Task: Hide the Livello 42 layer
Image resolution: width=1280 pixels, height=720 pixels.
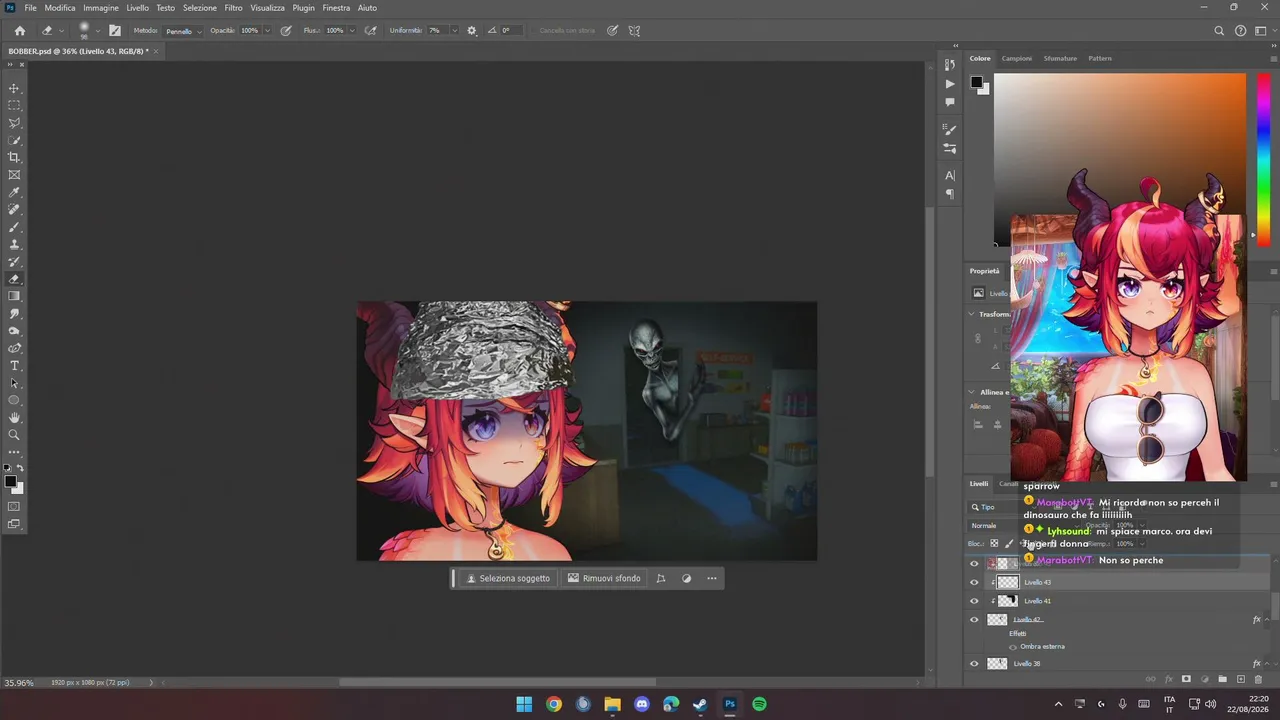Action: coord(975,620)
